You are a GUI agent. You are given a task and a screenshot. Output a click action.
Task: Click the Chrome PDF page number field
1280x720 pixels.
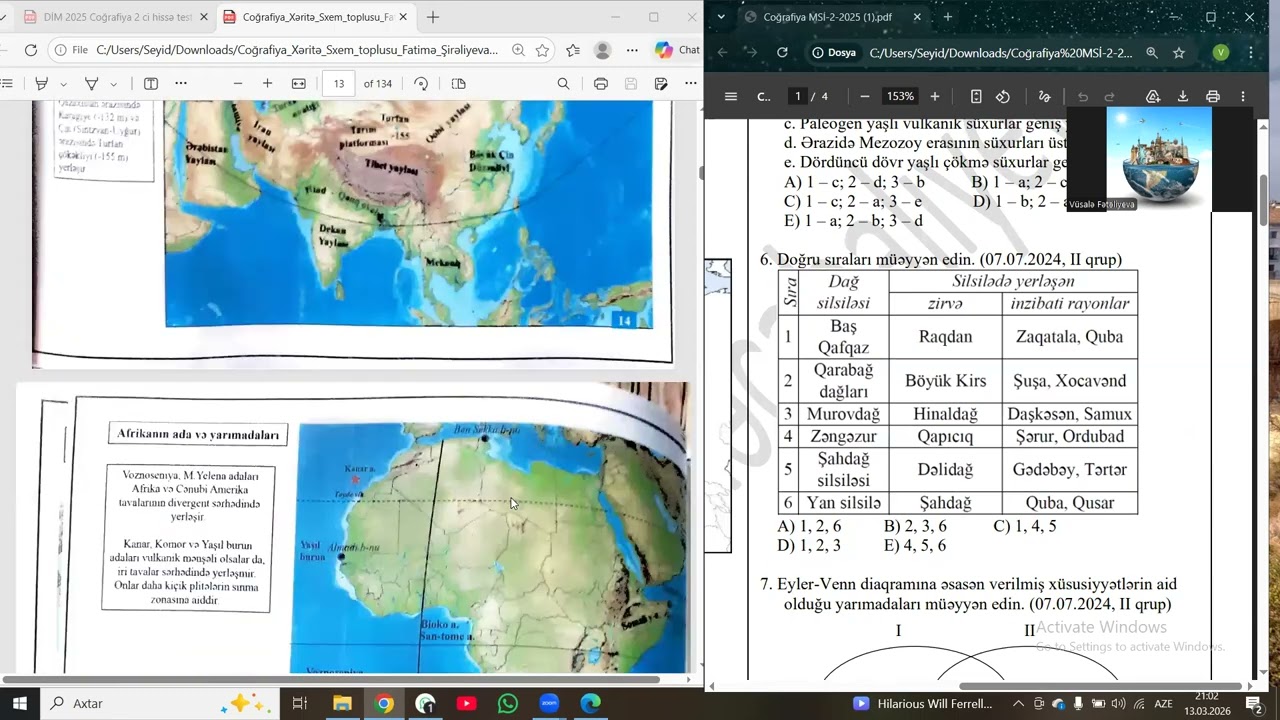(x=798, y=96)
